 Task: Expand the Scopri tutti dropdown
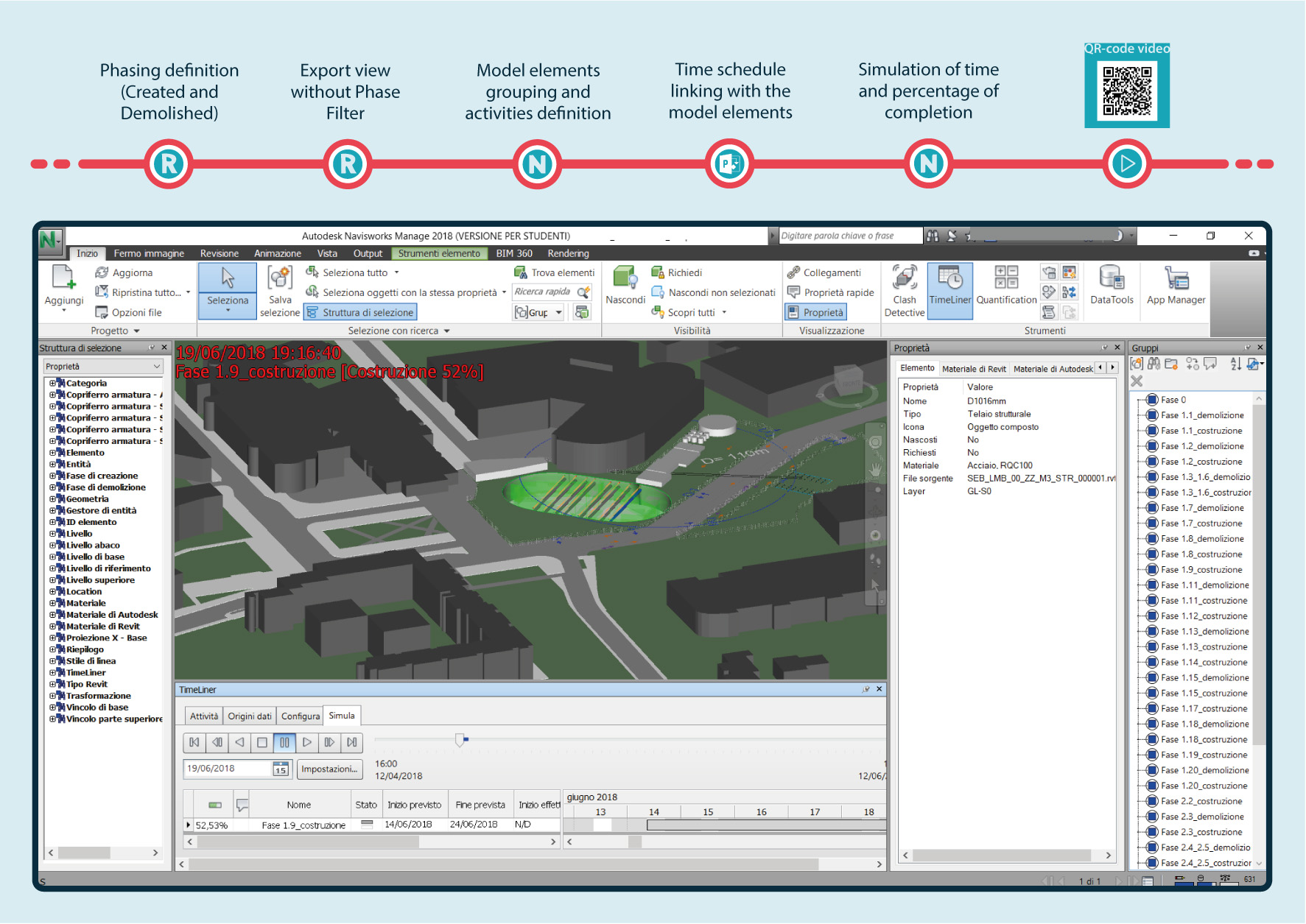(x=724, y=312)
